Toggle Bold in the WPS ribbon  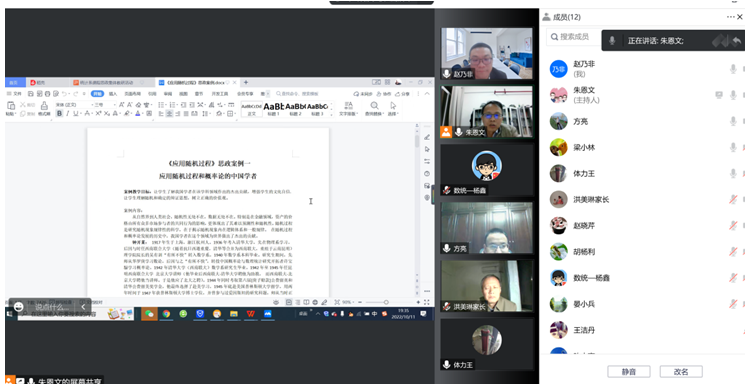pyautogui.click(x=60, y=114)
